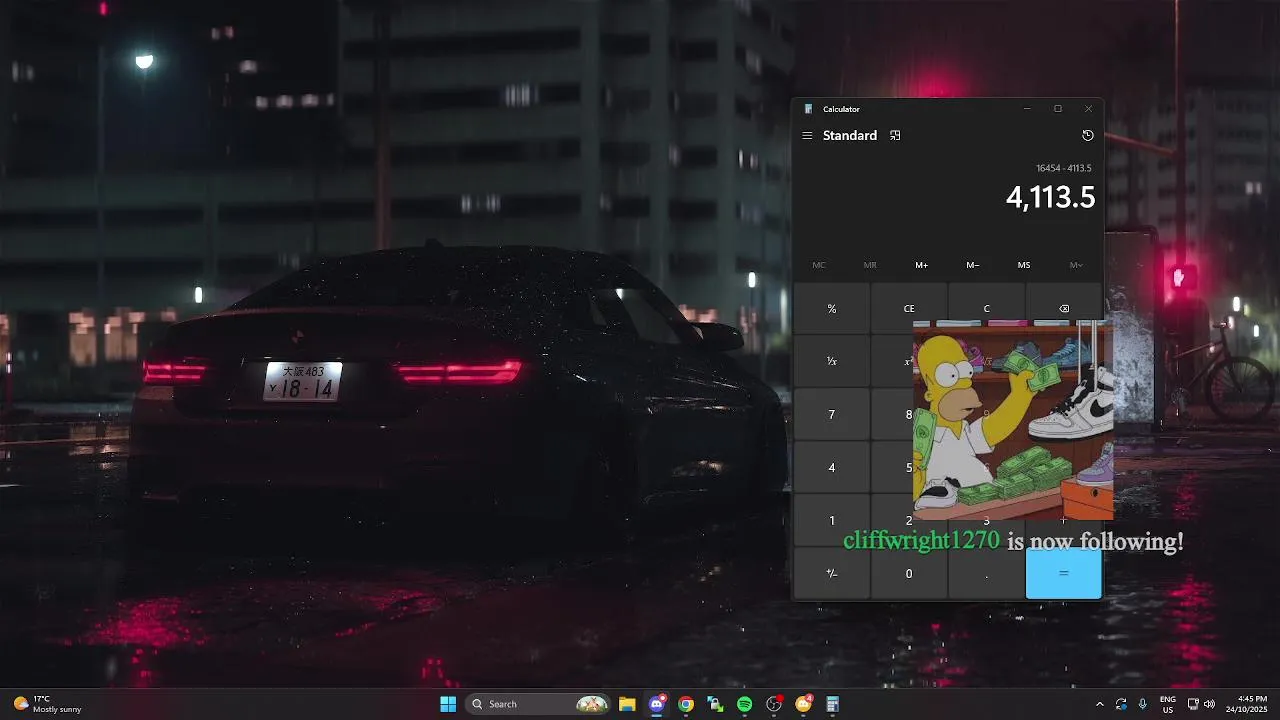Open Spotify from the taskbar
This screenshot has height=720, width=1280.
point(745,704)
